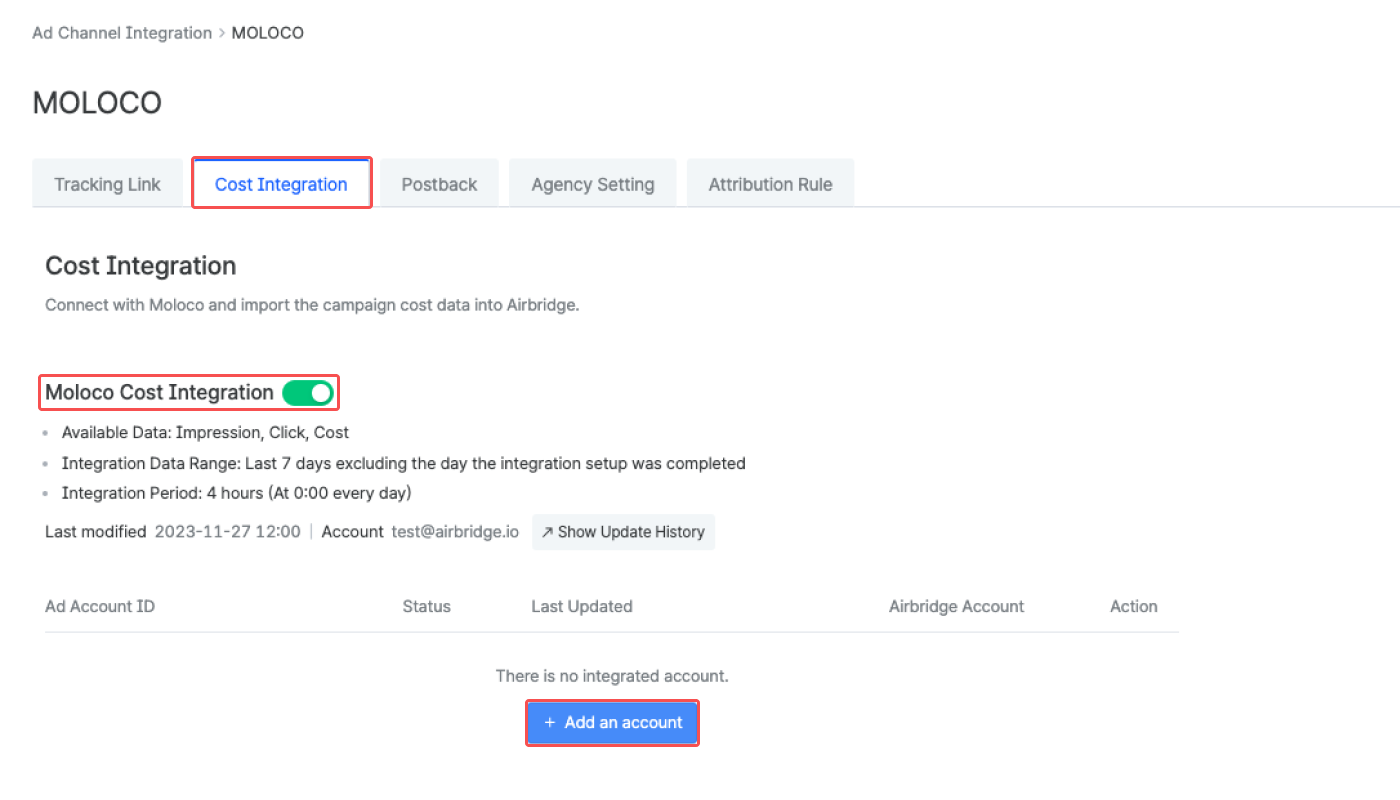Click the 'Available Data: Impression, Click, Cost' line
This screenshot has height=800, width=1400.
coord(205,433)
